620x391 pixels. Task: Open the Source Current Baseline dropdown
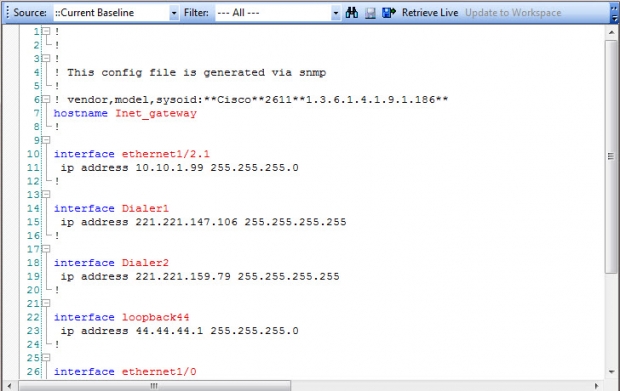pos(174,13)
